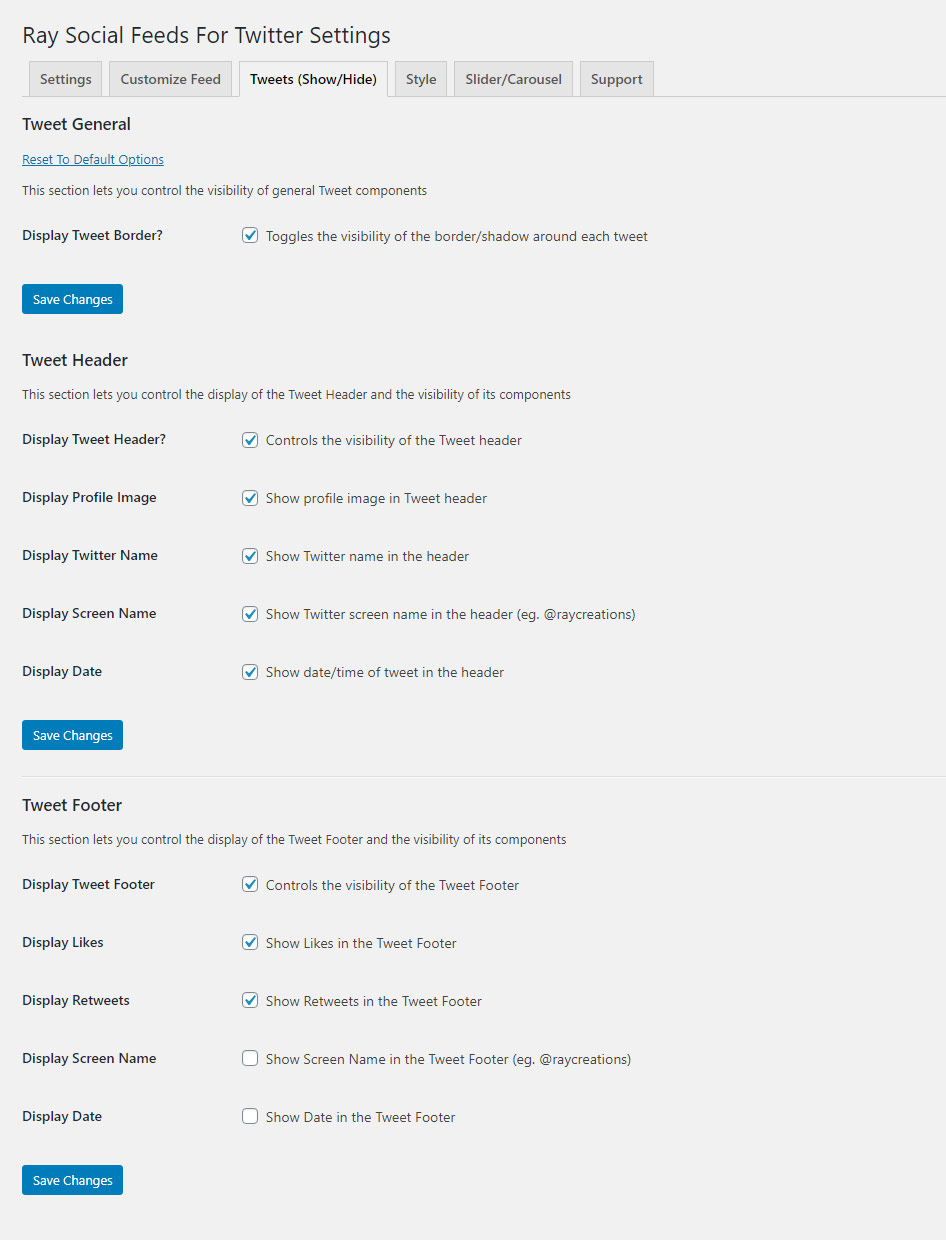This screenshot has width=946, height=1240.
Task: Open the Settings tab
Action: (65, 79)
